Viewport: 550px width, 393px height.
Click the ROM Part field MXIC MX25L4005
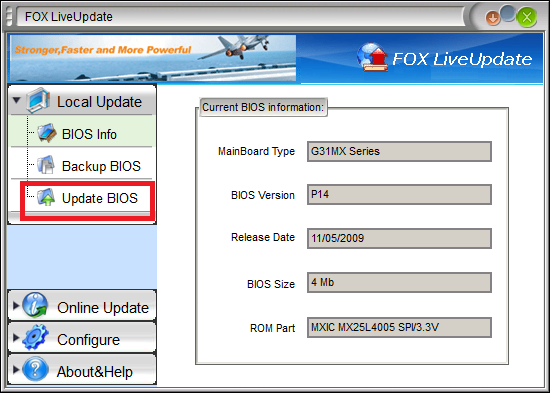(x=399, y=327)
